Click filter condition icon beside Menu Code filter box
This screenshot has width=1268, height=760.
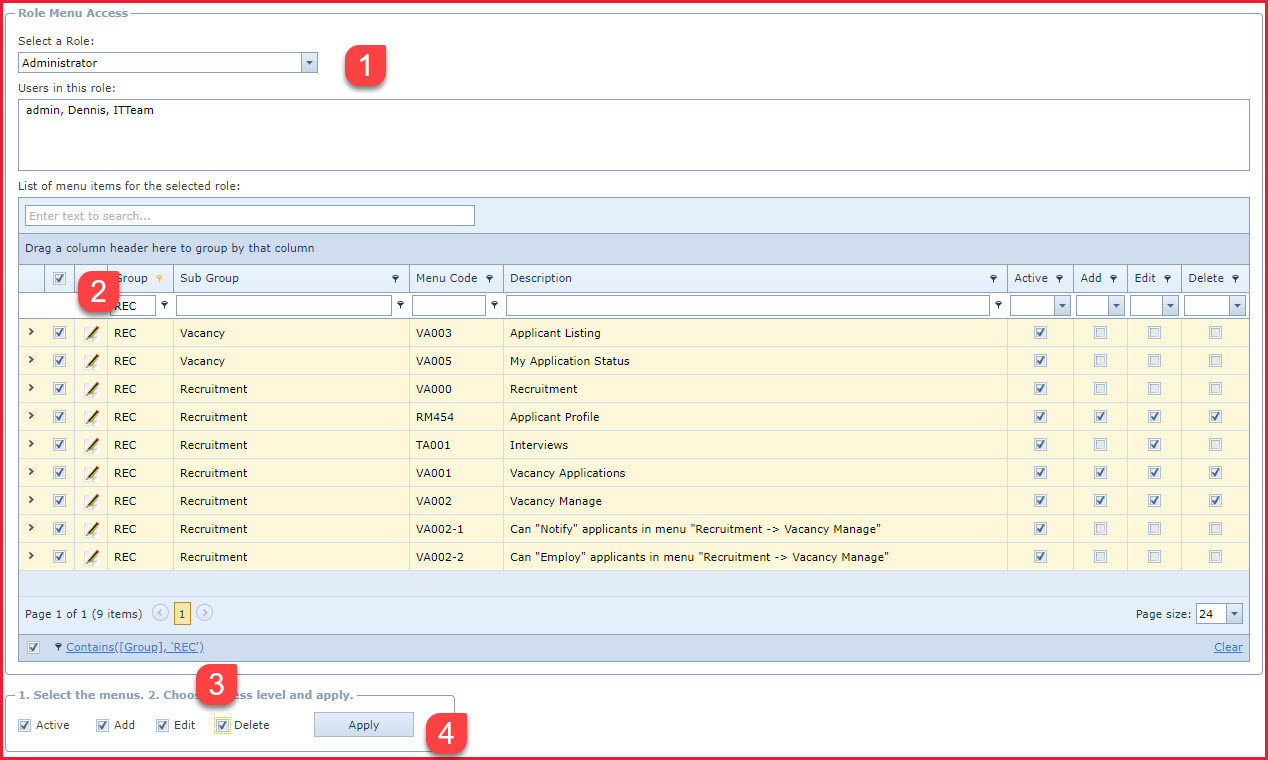click(494, 306)
